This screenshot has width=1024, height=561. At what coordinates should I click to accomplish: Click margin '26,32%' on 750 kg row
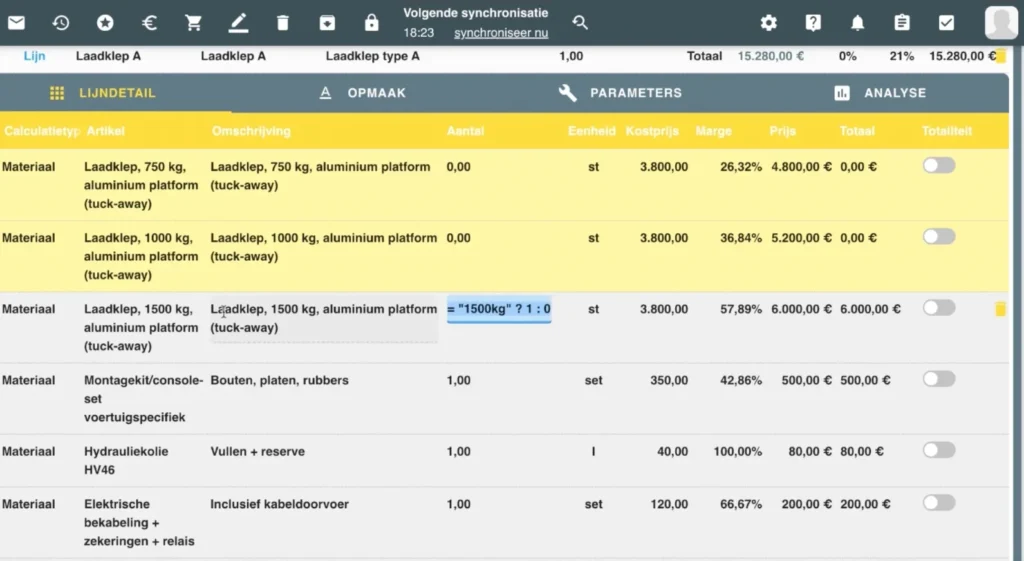741,167
